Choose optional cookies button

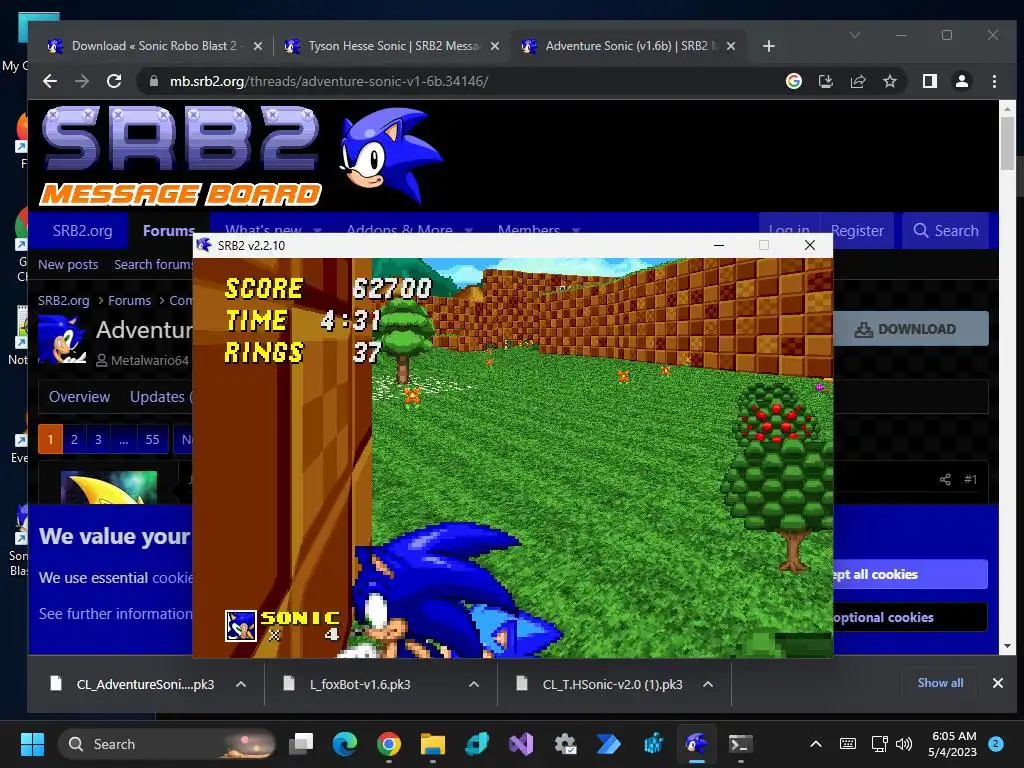(910, 617)
